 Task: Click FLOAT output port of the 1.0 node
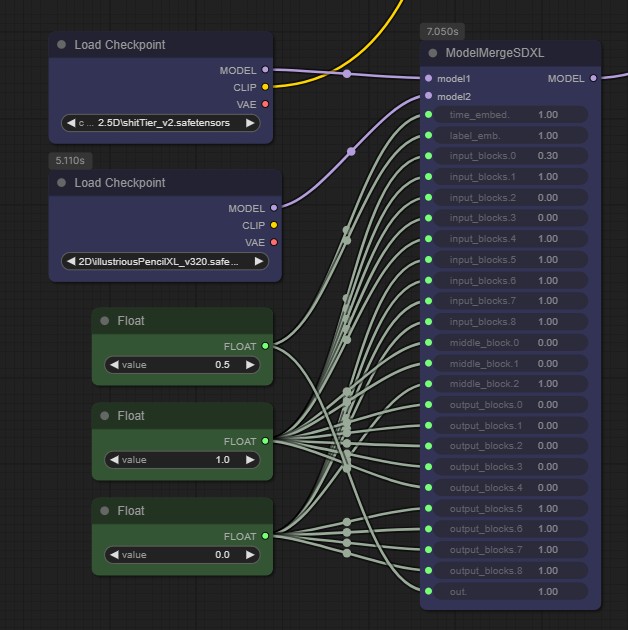265,441
